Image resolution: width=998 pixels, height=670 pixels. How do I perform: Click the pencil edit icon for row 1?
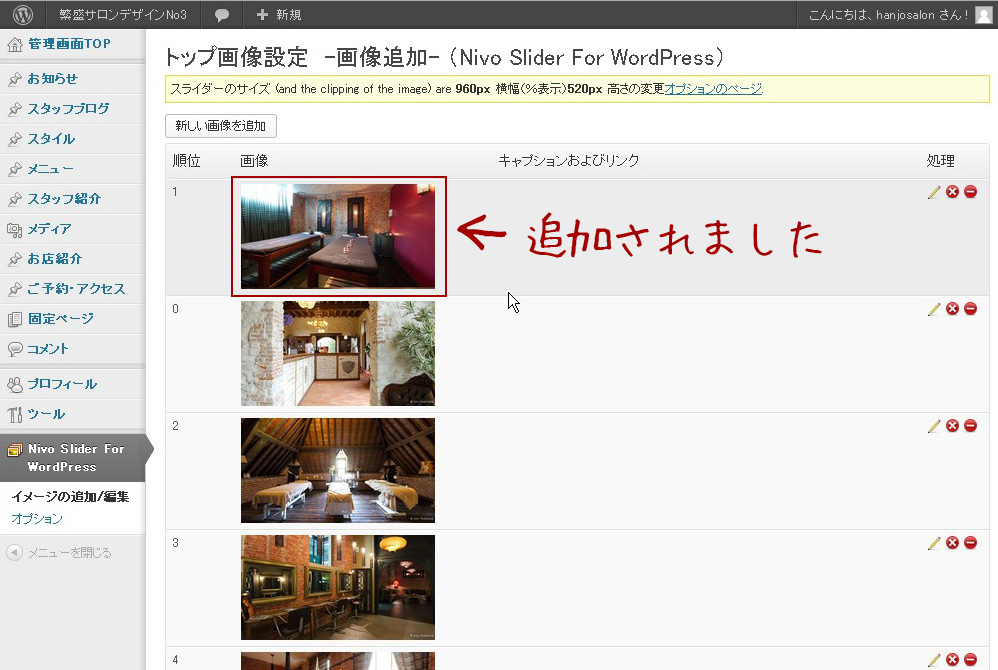934,192
